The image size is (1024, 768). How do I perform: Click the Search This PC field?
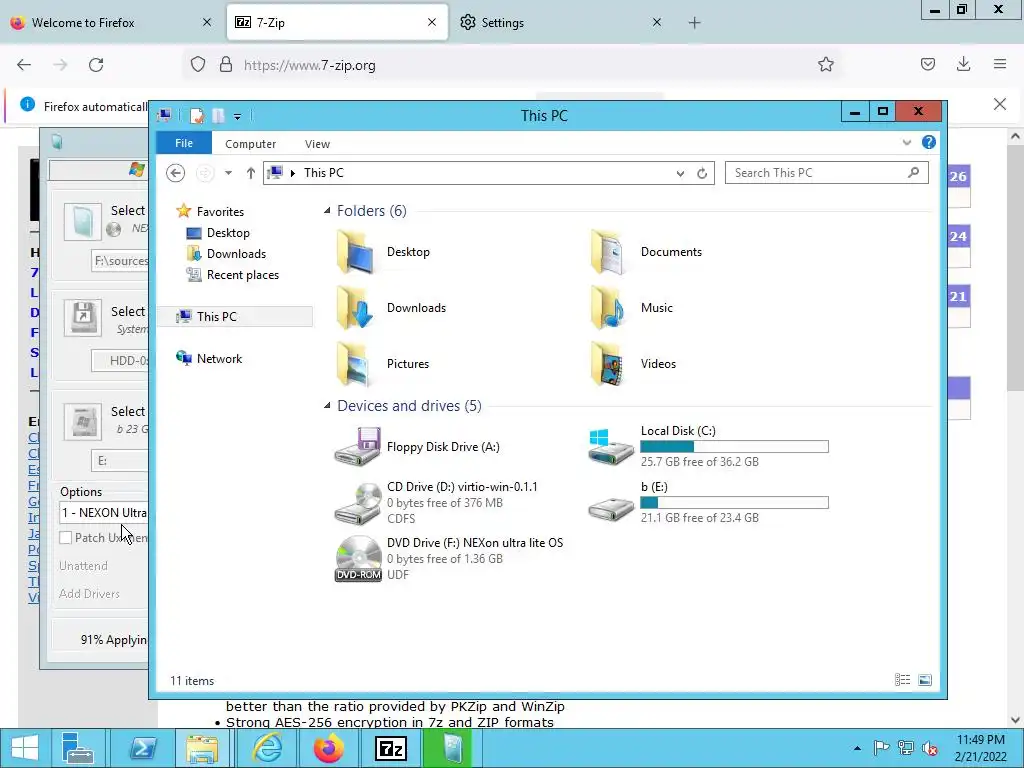[826, 173]
